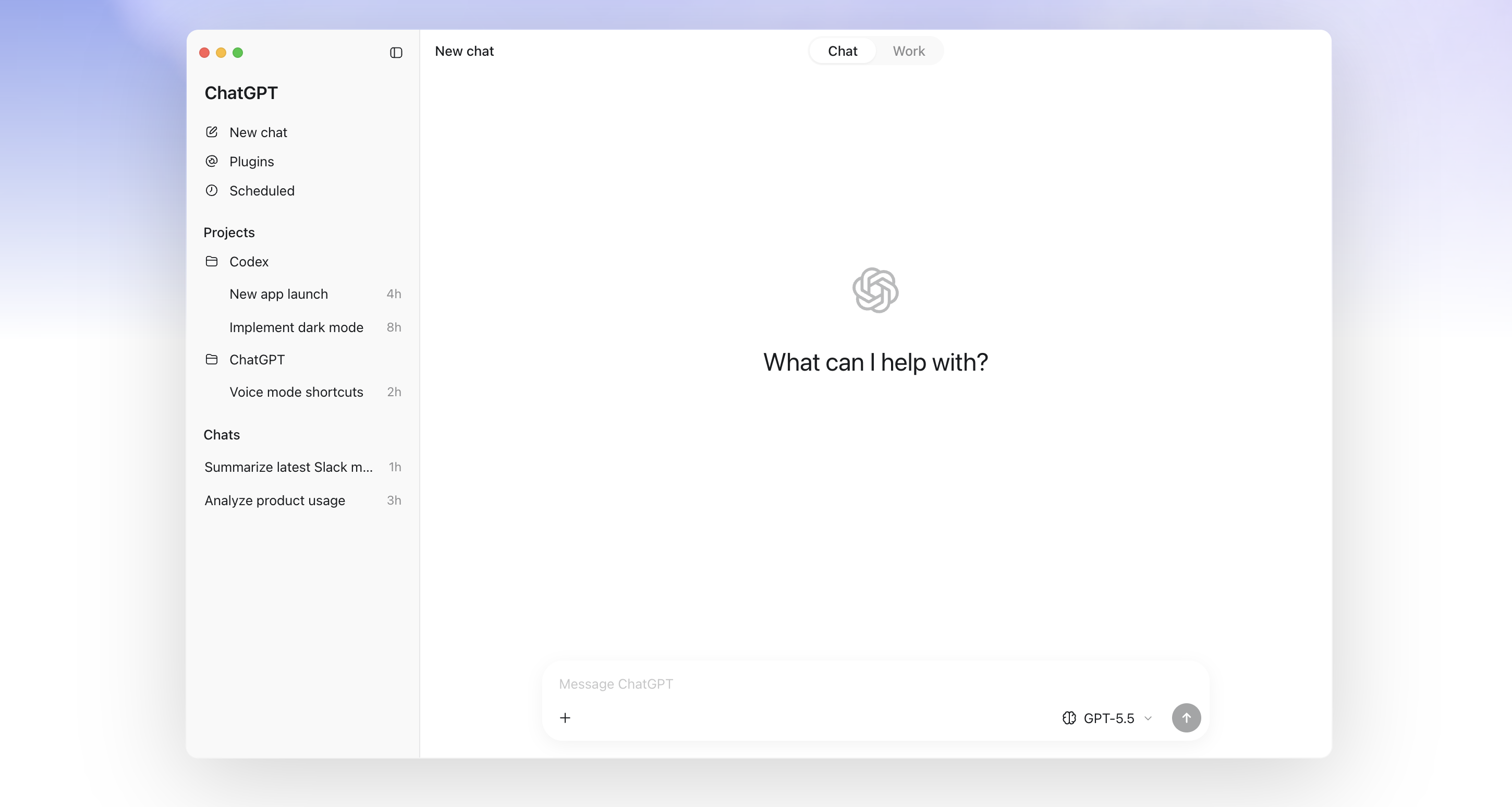Click the yellow minimize window button
The width and height of the screenshot is (1512, 807).
tap(221, 53)
